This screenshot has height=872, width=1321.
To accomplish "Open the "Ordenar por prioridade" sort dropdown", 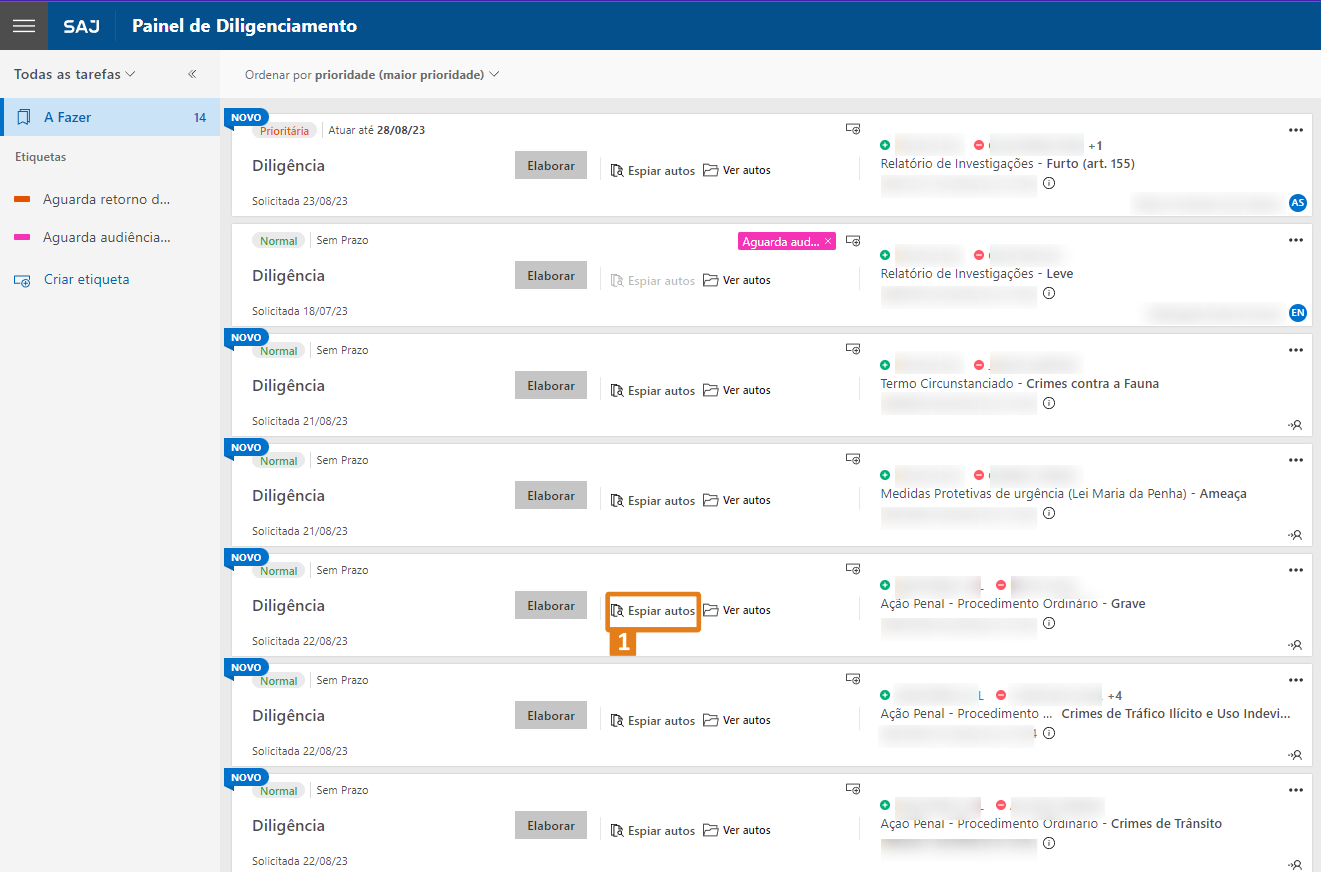I will tap(372, 75).
